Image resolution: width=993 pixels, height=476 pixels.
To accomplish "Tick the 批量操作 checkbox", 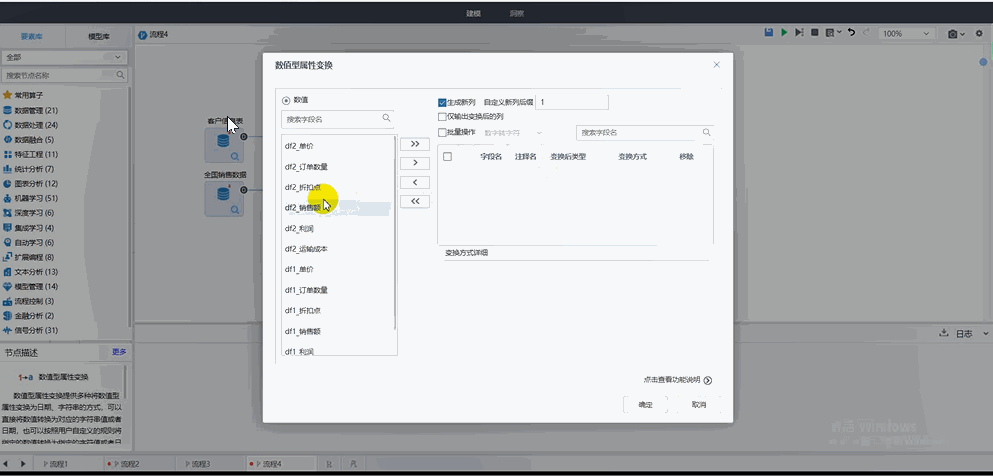I will [443, 132].
